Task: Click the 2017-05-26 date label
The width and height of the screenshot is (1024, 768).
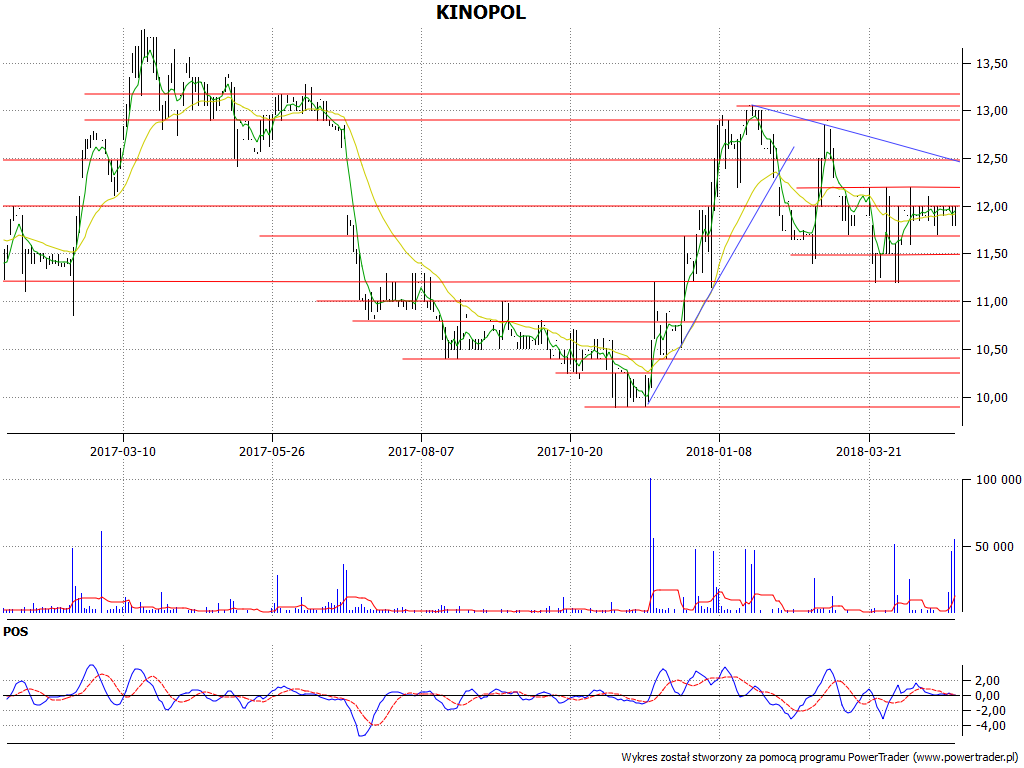Action: [272, 451]
